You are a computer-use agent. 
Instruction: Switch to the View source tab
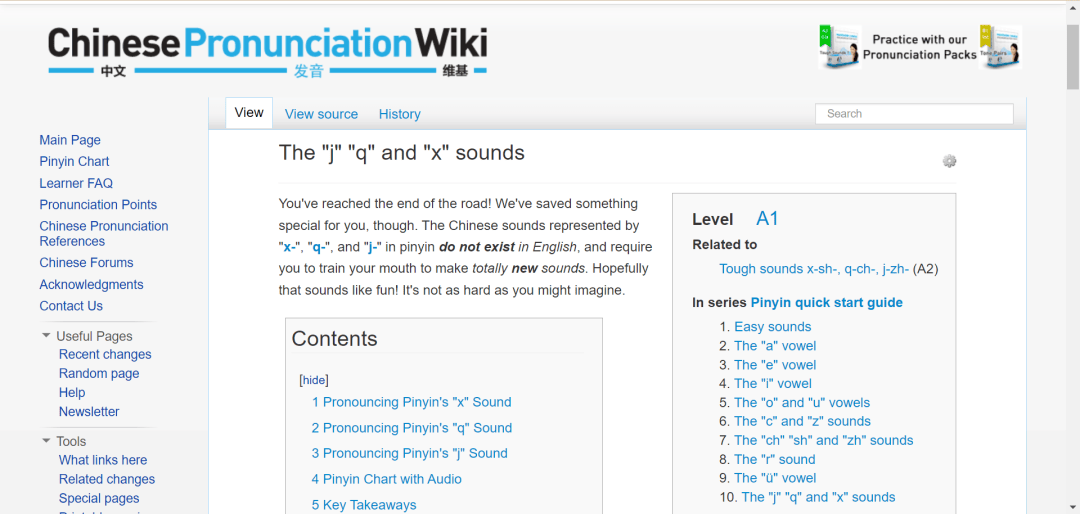coord(321,114)
